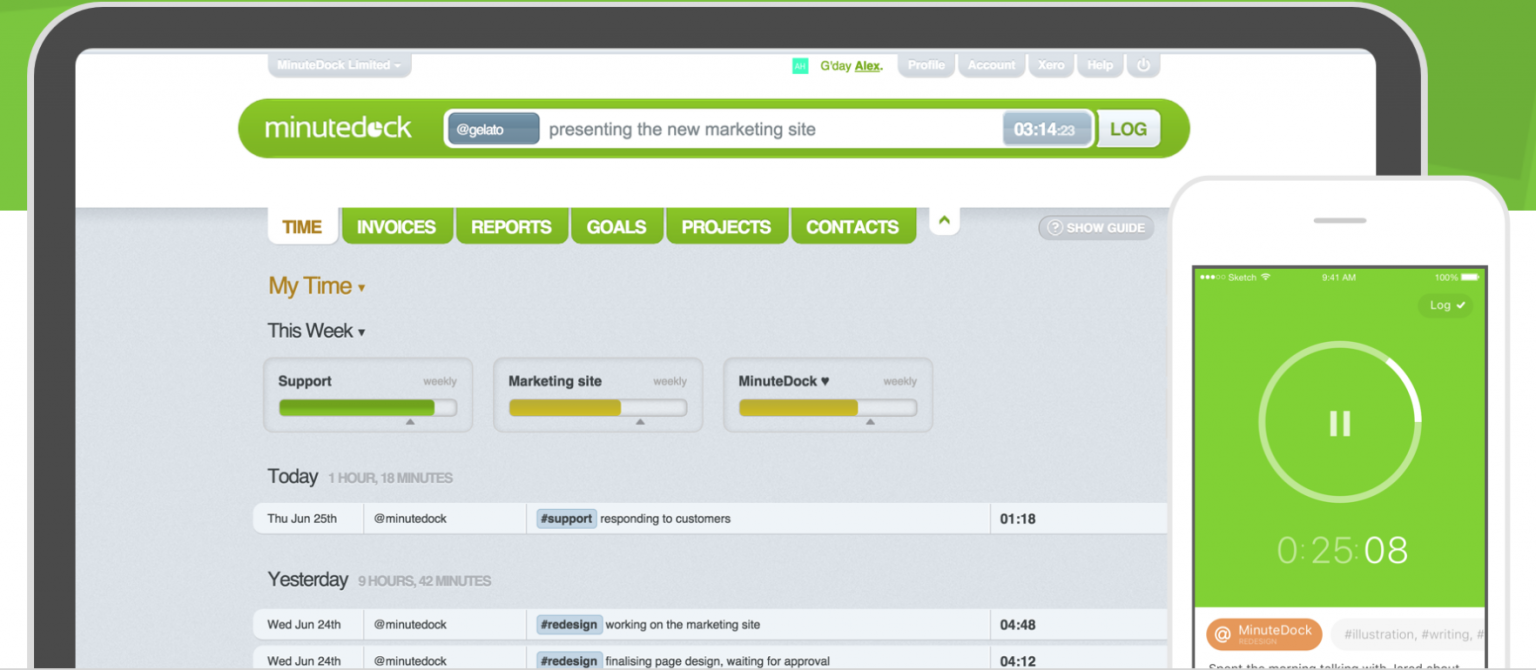Switch to the INVOICES tab
This screenshot has width=1536, height=670.
click(x=397, y=226)
